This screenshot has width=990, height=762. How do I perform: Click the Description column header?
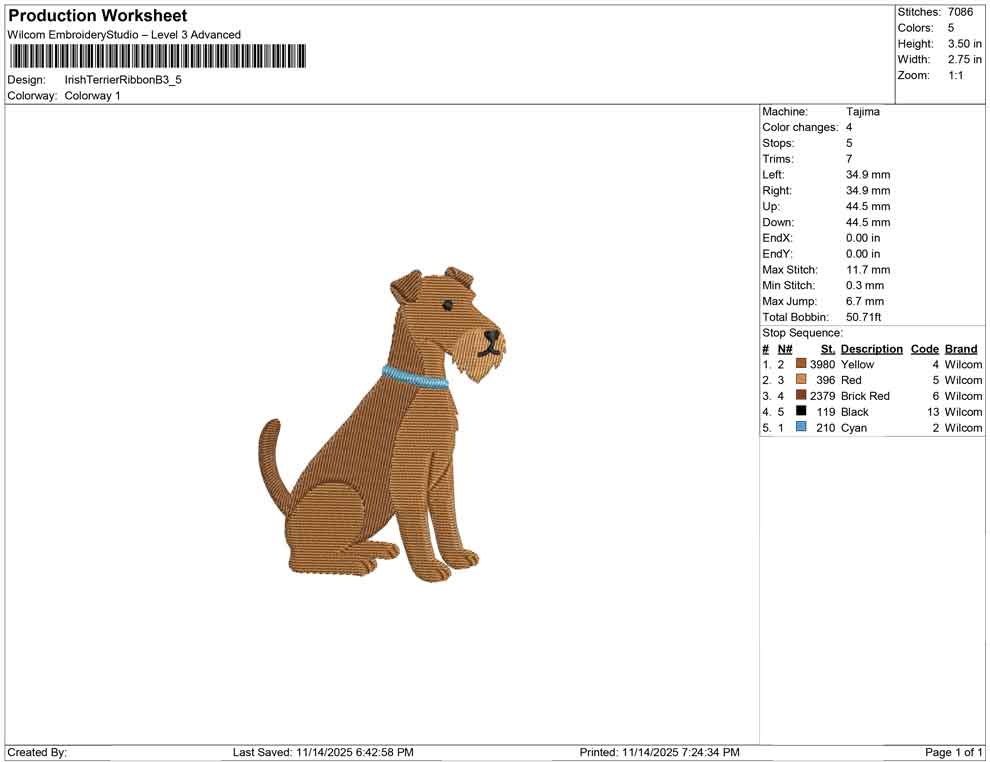click(871, 348)
